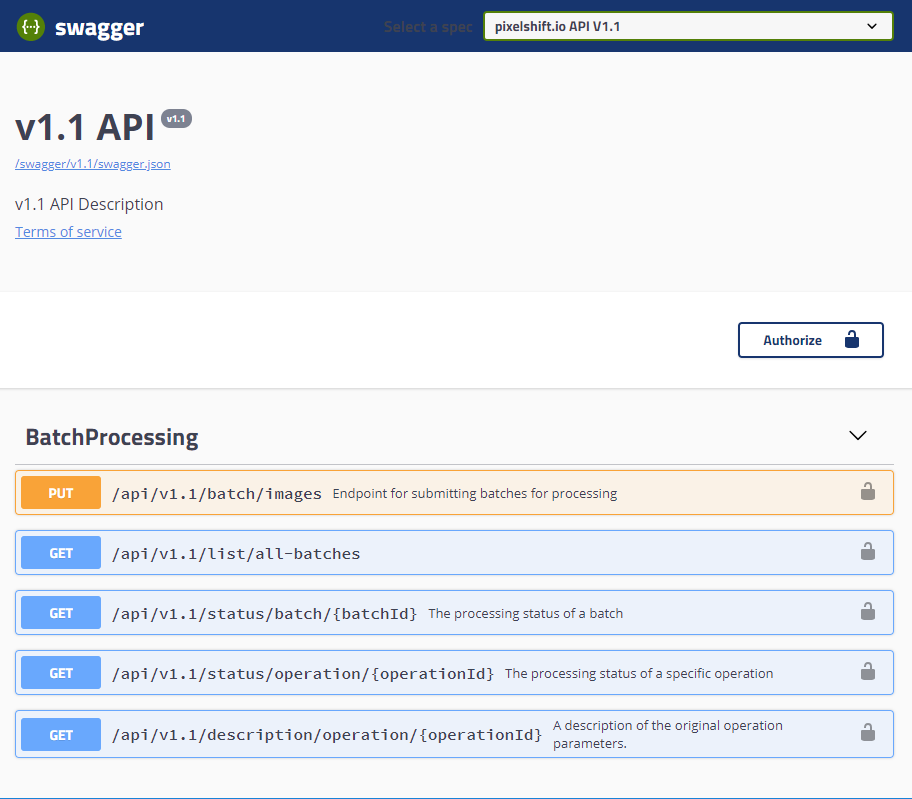This screenshot has width=912, height=799.
Task: Click the lock icon on the PUT batch/images row
Action: 868,491
